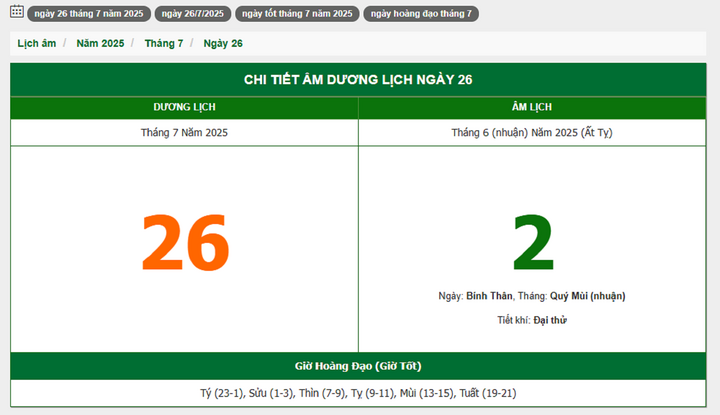Click the calendar icon at top left
The width and height of the screenshot is (720, 415).
pos(16,13)
